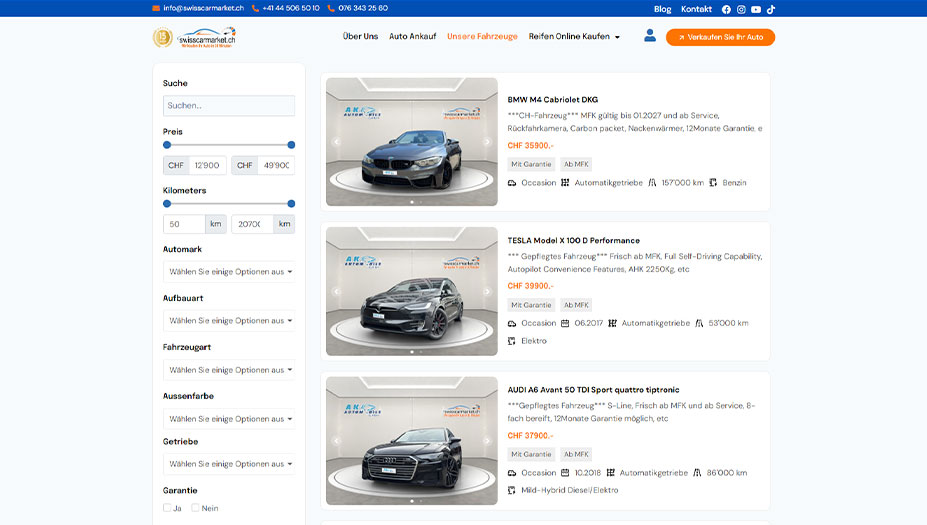This screenshot has height=525, width=927.
Task: Open AUDI A6 Avant 50 TDI title
Action: coord(593,390)
